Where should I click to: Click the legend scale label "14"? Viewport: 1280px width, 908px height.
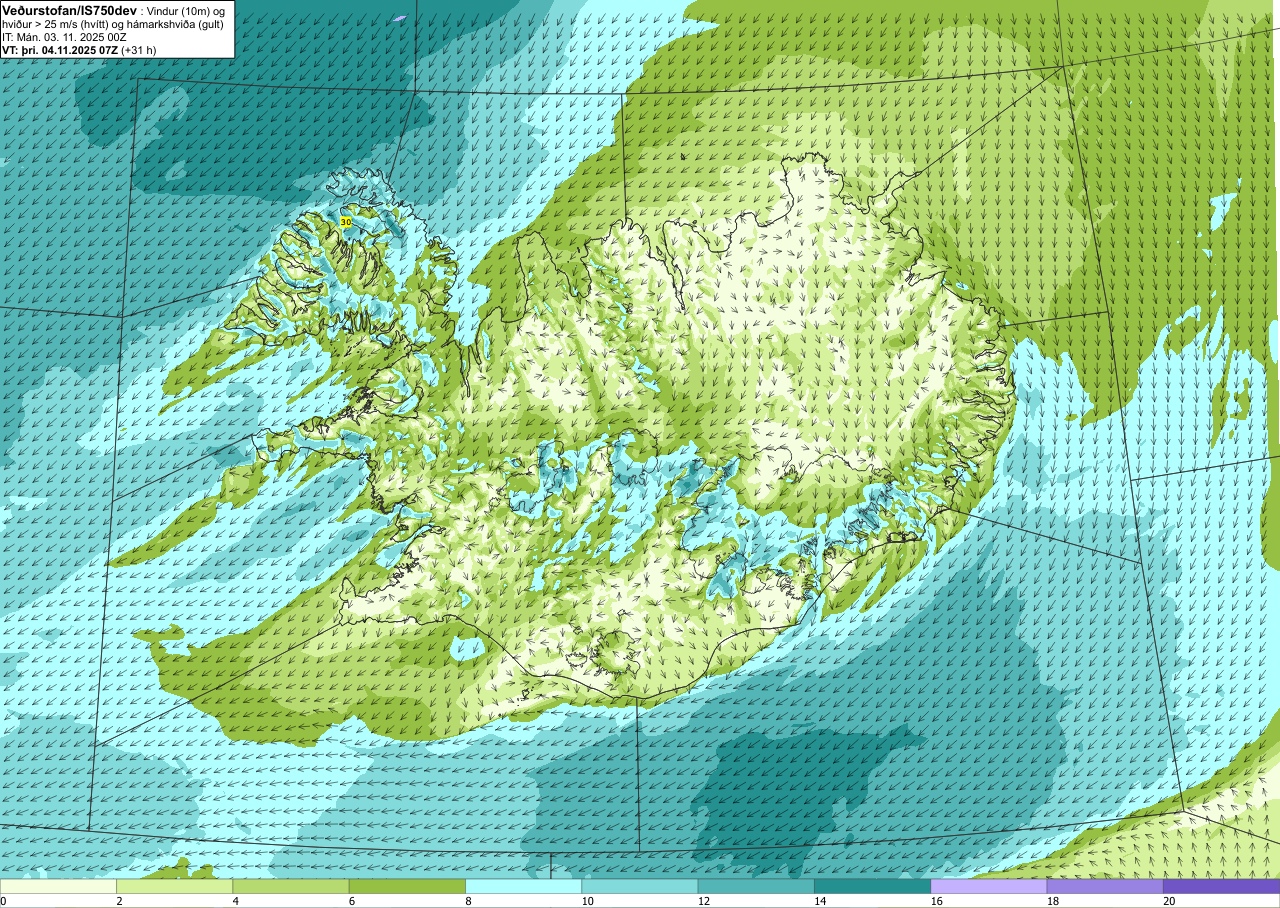click(x=819, y=901)
